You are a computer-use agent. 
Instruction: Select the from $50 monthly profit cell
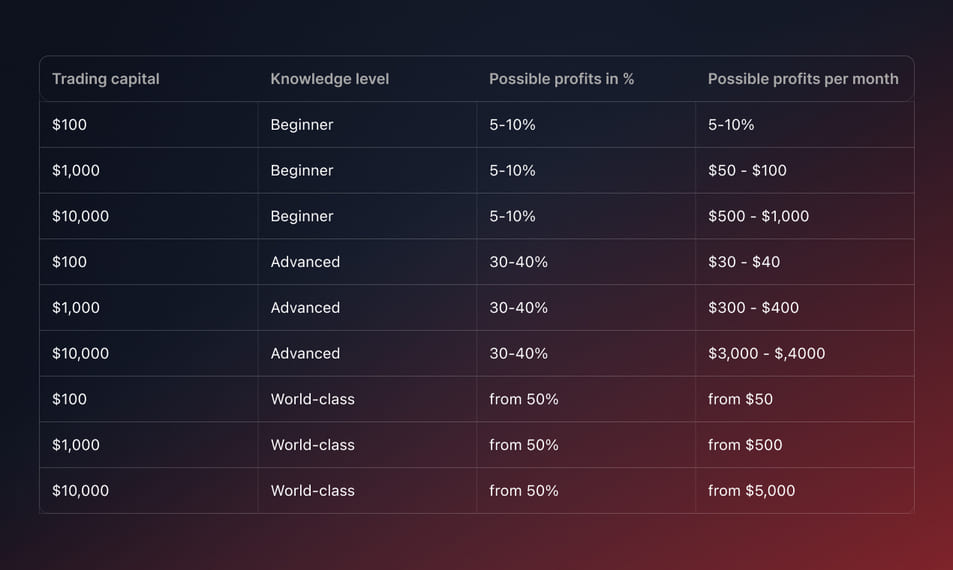point(740,399)
